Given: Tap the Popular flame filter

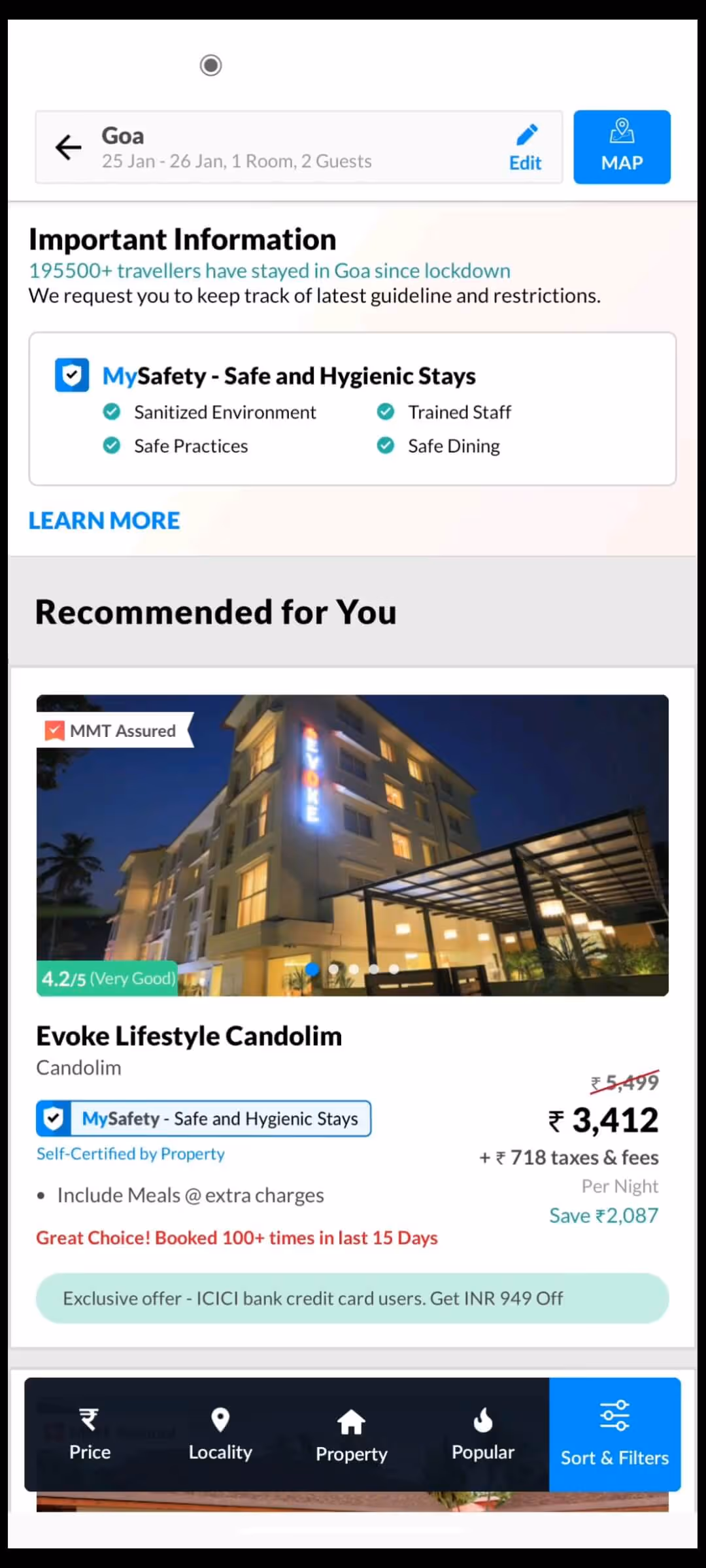Looking at the screenshot, I should point(483,1419).
